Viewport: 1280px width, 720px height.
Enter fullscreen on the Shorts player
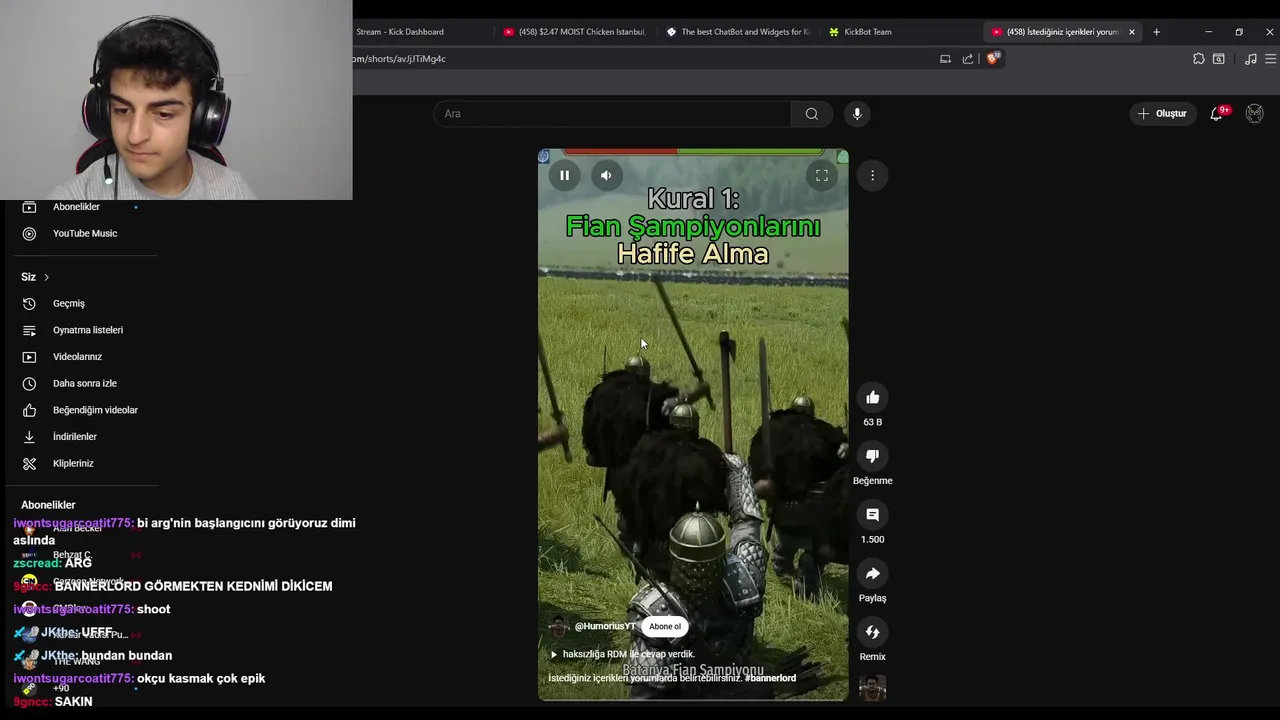(822, 175)
